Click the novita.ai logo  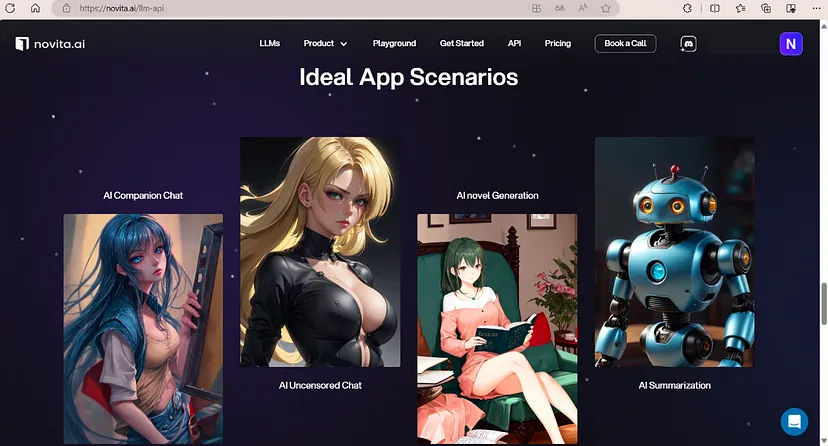pos(50,44)
